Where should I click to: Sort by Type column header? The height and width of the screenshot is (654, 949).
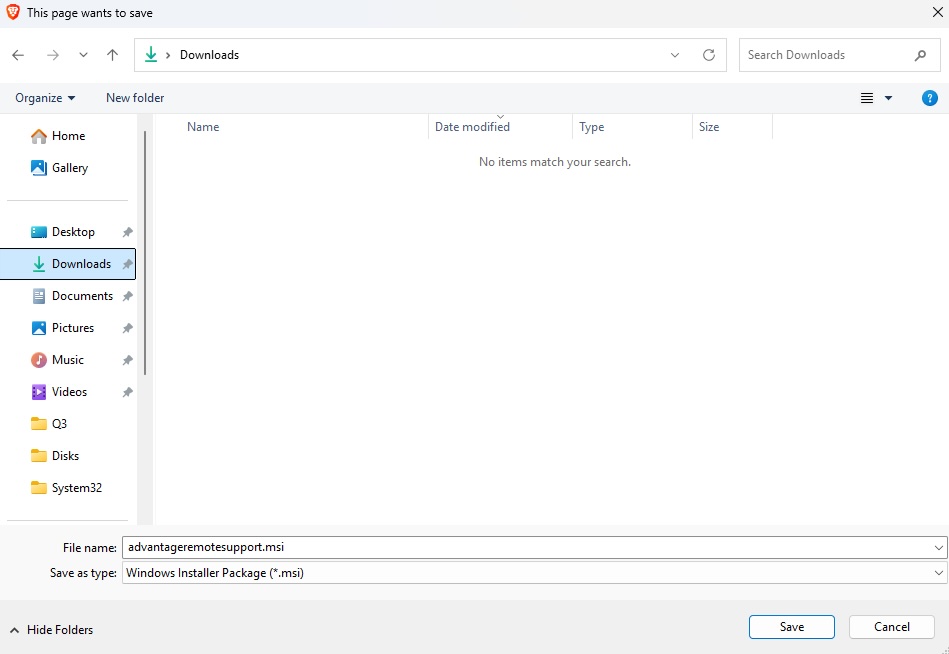coord(591,127)
